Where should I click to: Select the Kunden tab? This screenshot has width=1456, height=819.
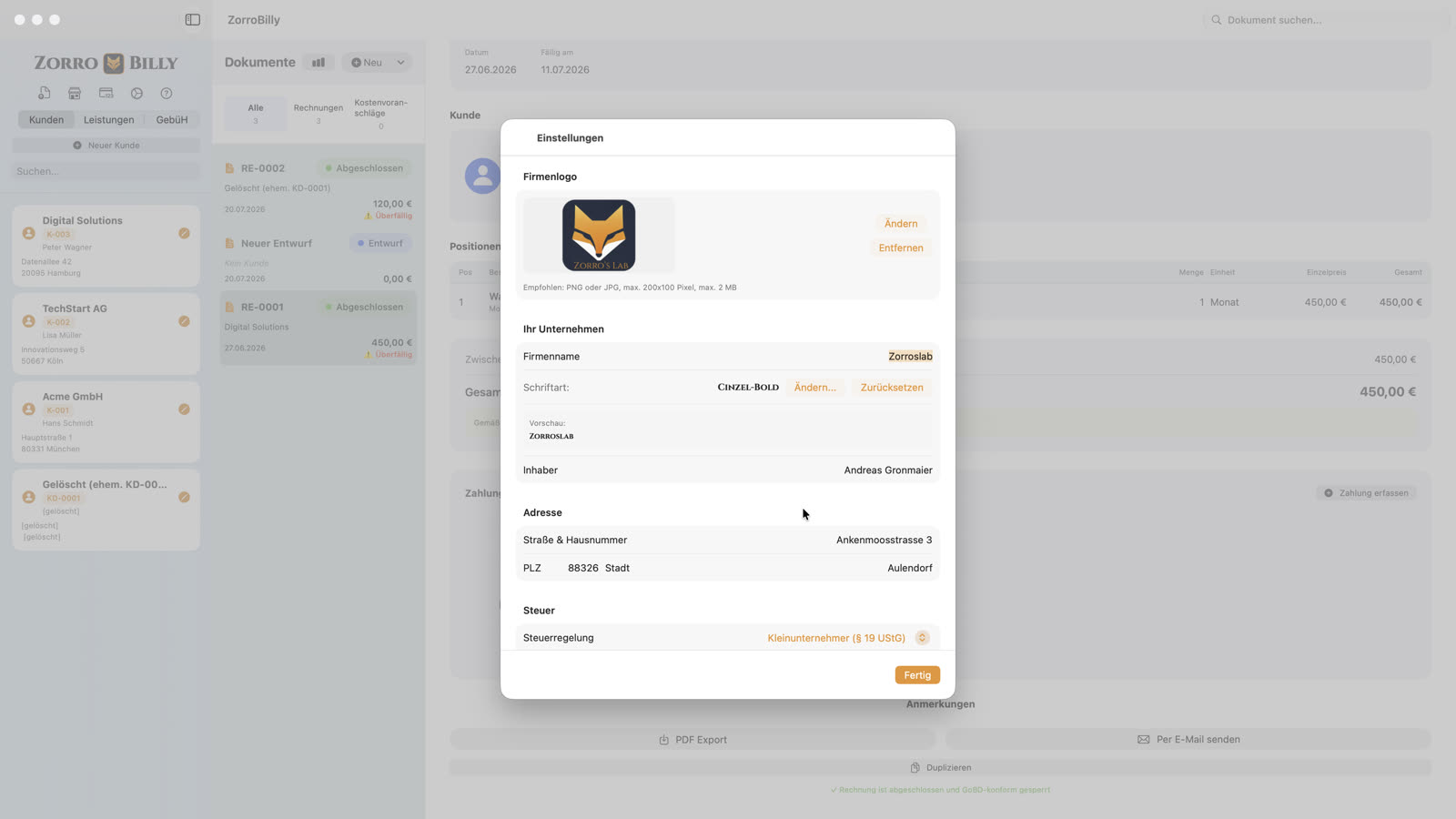click(46, 119)
